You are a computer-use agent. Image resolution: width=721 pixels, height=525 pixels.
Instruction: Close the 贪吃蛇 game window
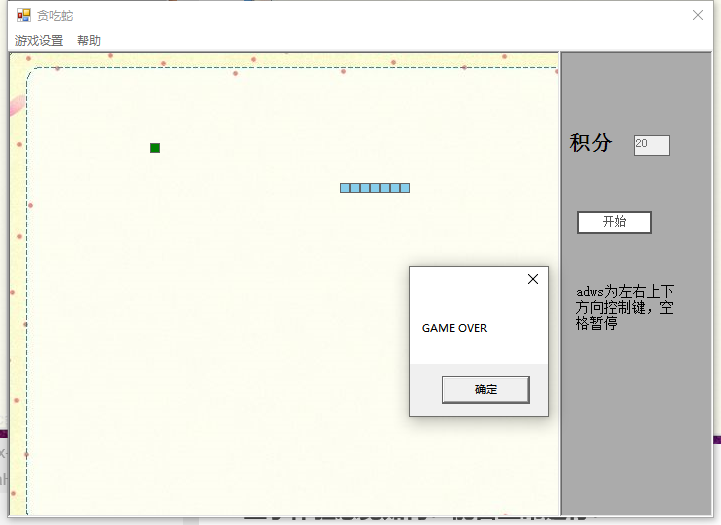pyautogui.click(x=698, y=15)
